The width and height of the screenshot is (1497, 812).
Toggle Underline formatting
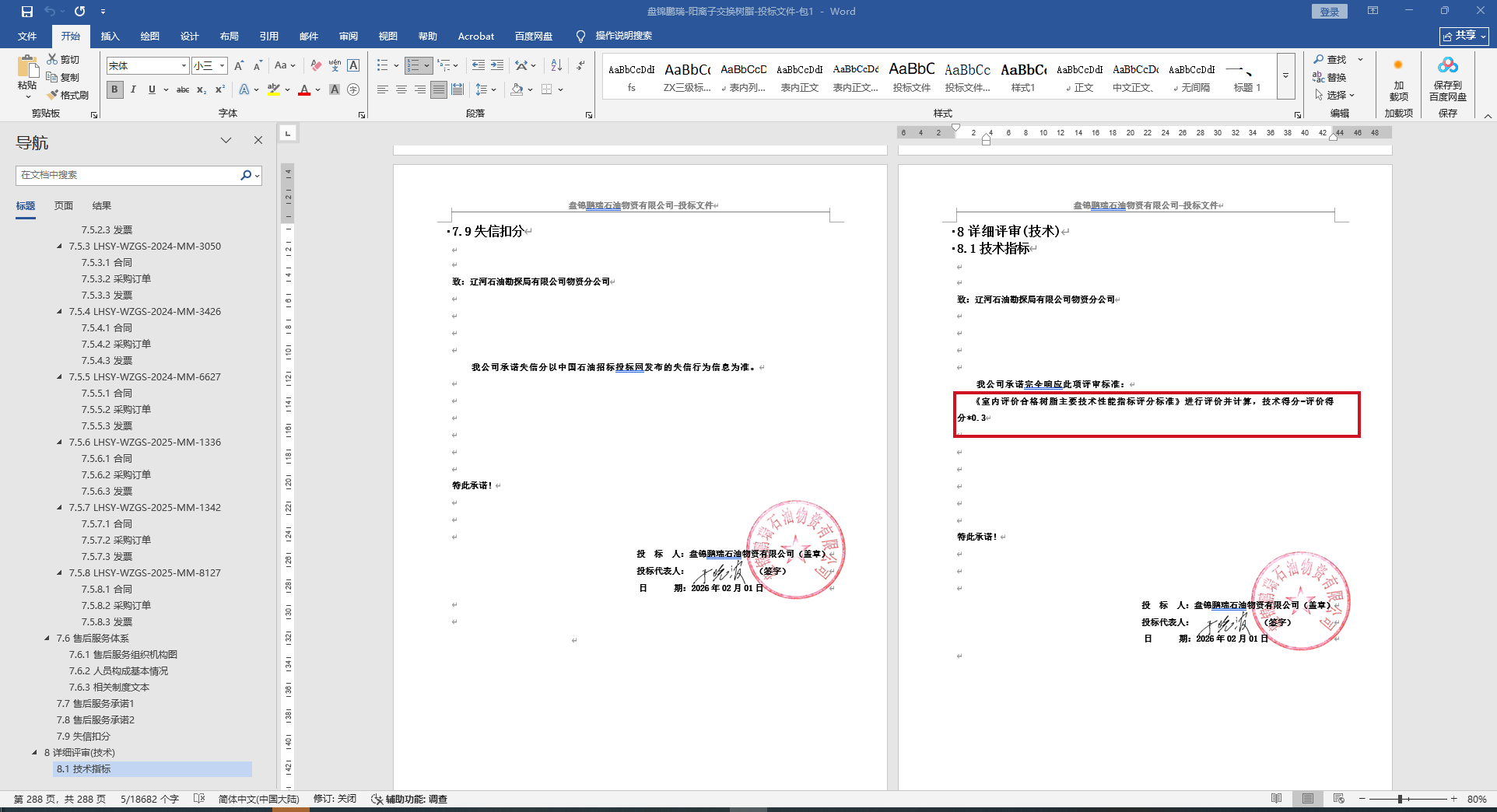(x=152, y=89)
